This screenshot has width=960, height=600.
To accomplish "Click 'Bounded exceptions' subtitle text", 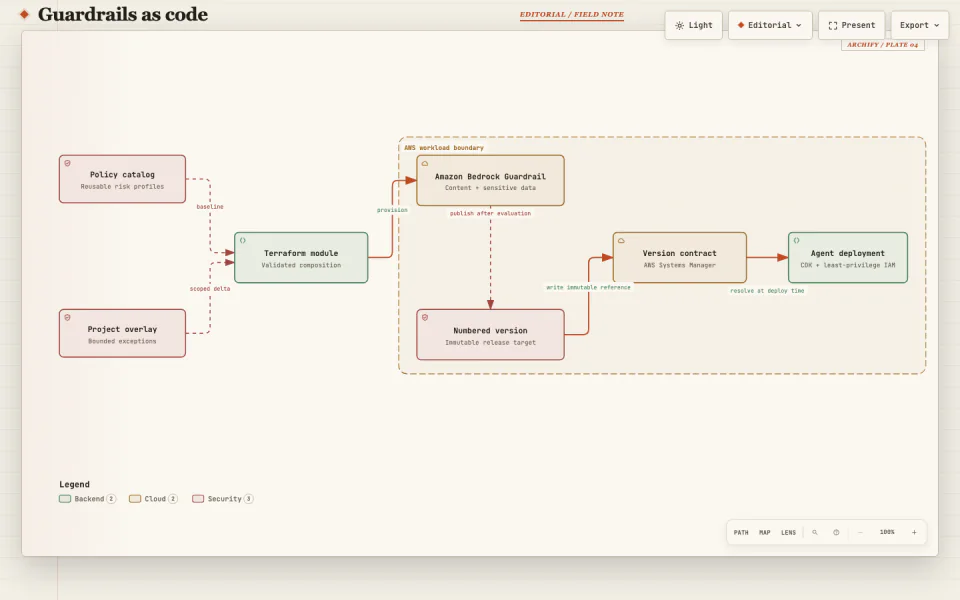I will tap(122, 342).
